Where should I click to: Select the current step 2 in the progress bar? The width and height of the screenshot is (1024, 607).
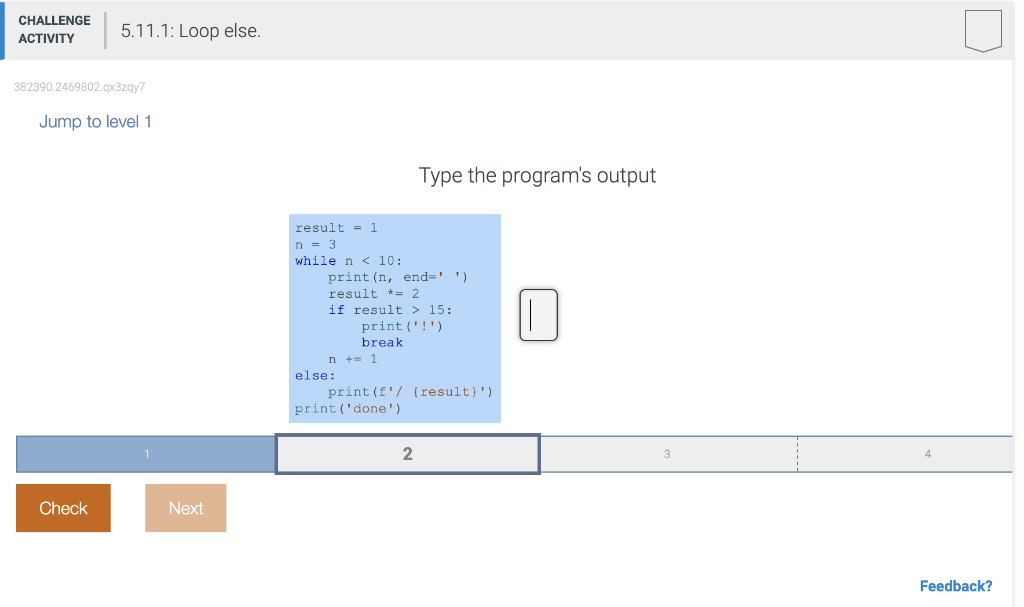click(x=407, y=454)
